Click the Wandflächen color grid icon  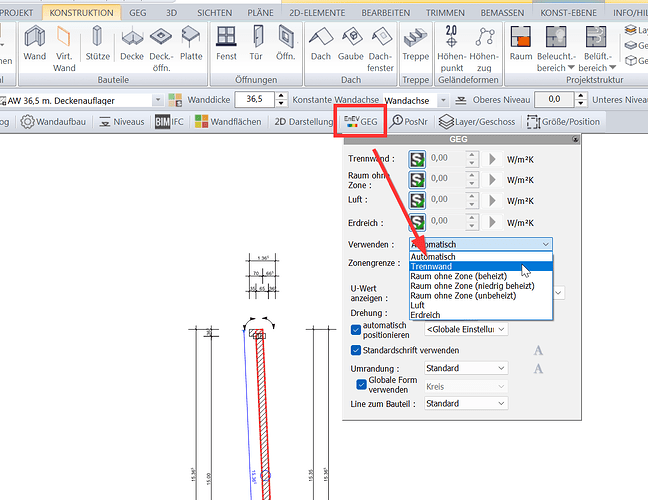(x=203, y=121)
